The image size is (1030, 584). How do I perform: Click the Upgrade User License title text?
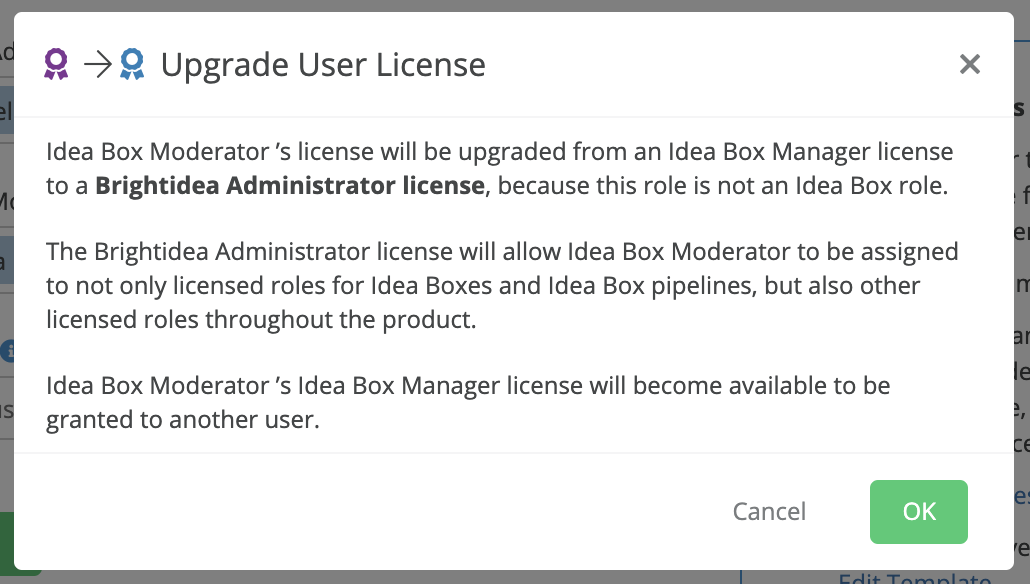click(x=323, y=65)
